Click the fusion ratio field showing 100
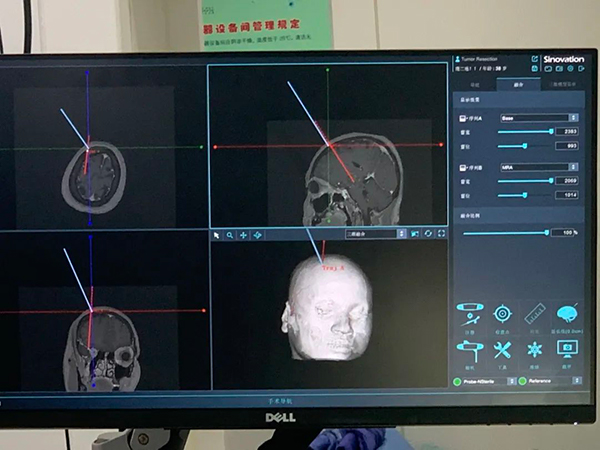 [562, 232]
